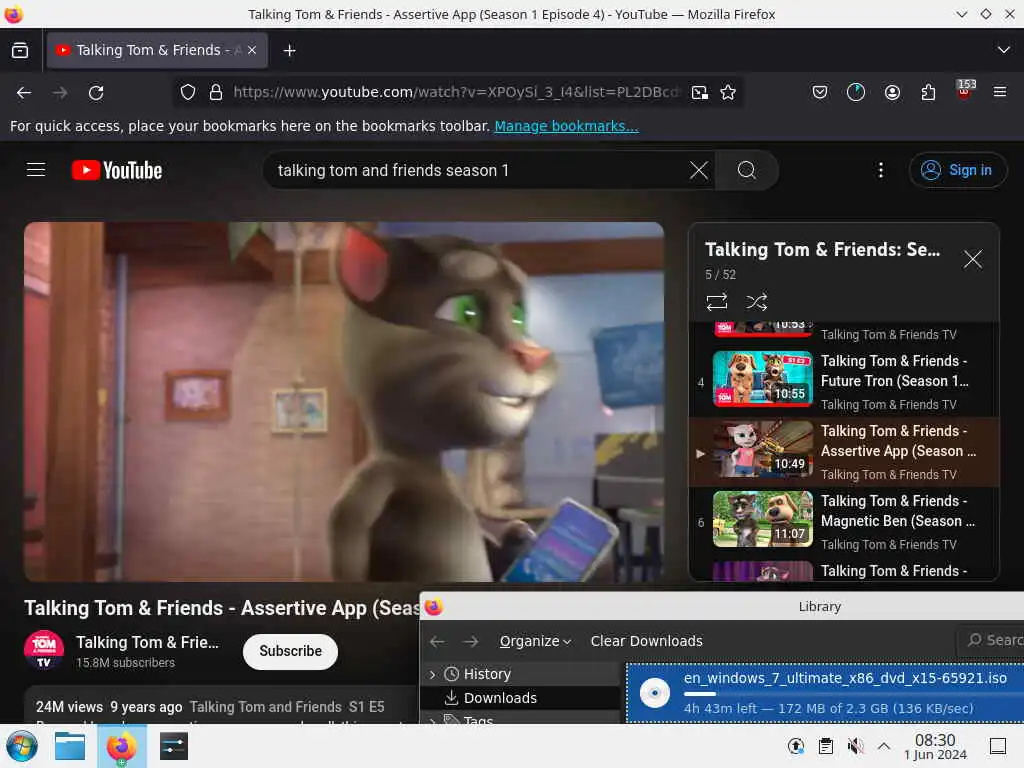Open the clipboard tray icon
This screenshot has height=768, width=1024.
[x=825, y=746]
